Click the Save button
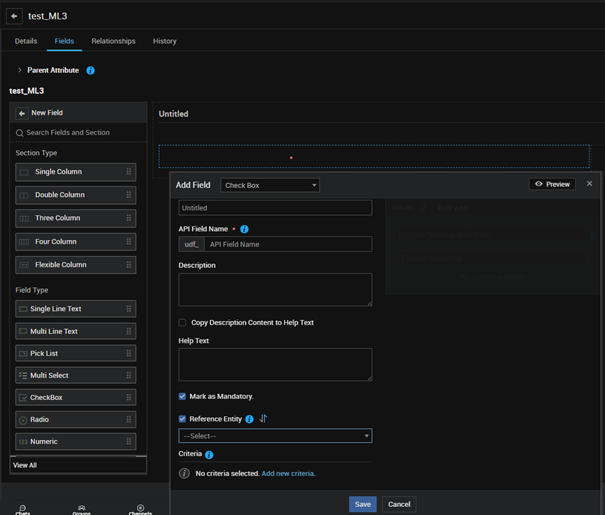This screenshot has height=515, width=605. tap(363, 504)
